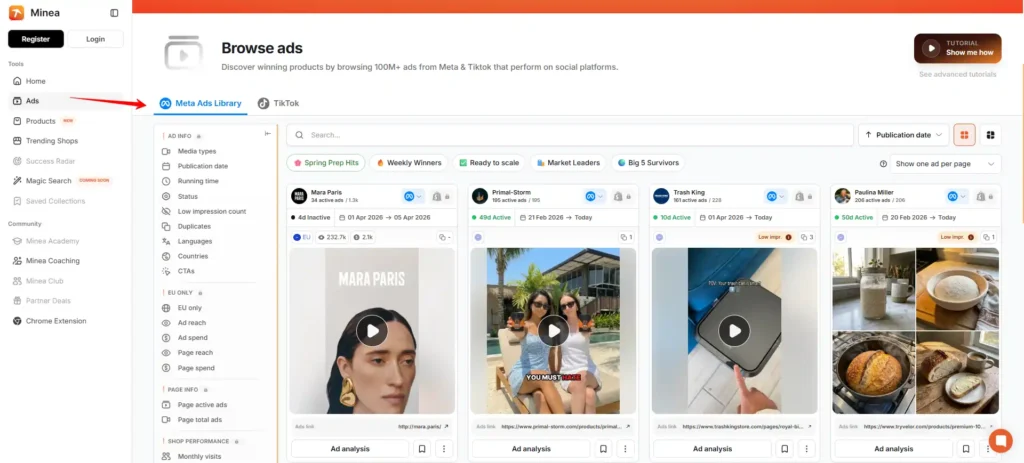Toggle the Spring Prep Hits filter chip

(x=325, y=162)
